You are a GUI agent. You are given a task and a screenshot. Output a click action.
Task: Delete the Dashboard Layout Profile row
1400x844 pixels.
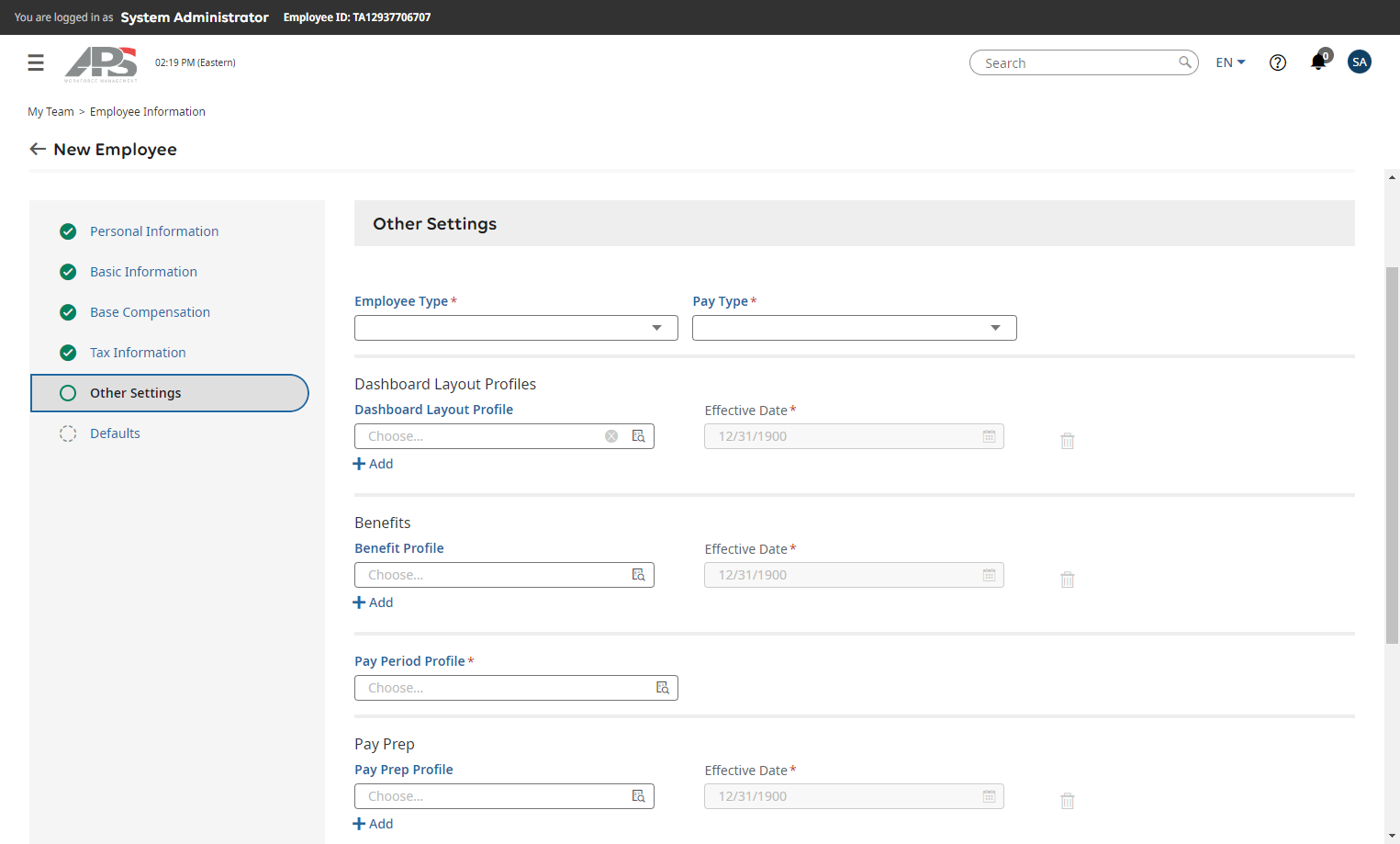coord(1068,441)
